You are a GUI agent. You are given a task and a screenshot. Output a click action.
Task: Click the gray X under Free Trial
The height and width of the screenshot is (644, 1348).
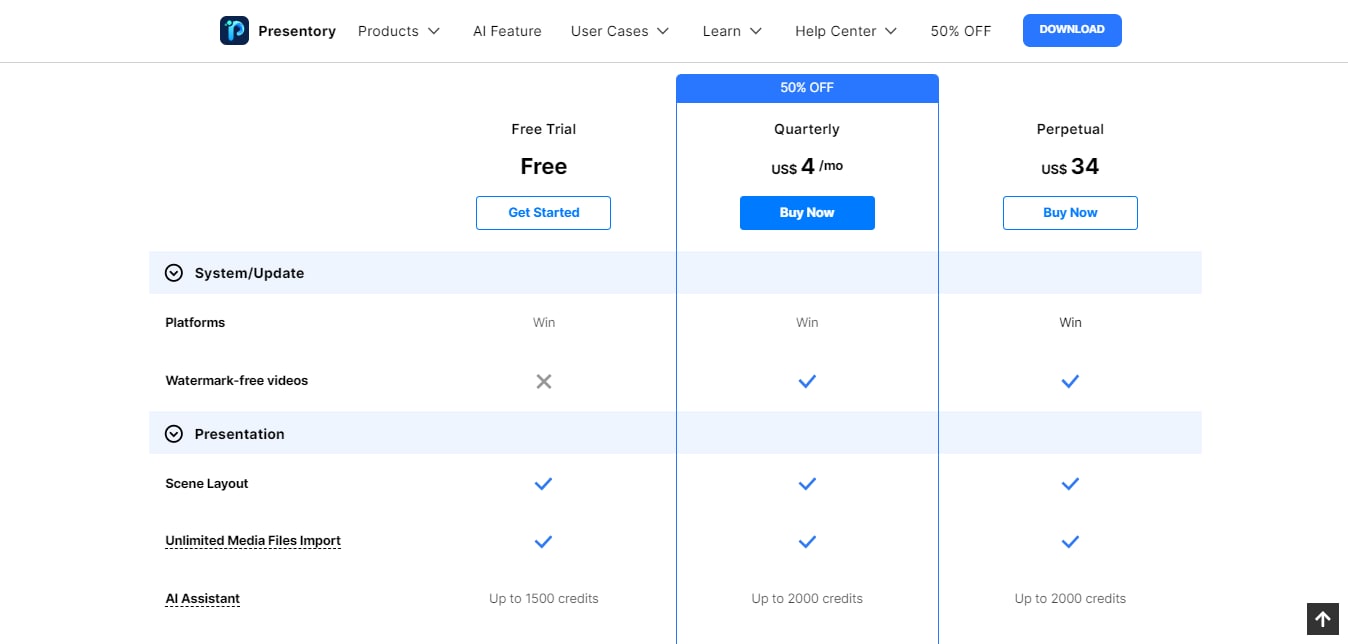[543, 381]
